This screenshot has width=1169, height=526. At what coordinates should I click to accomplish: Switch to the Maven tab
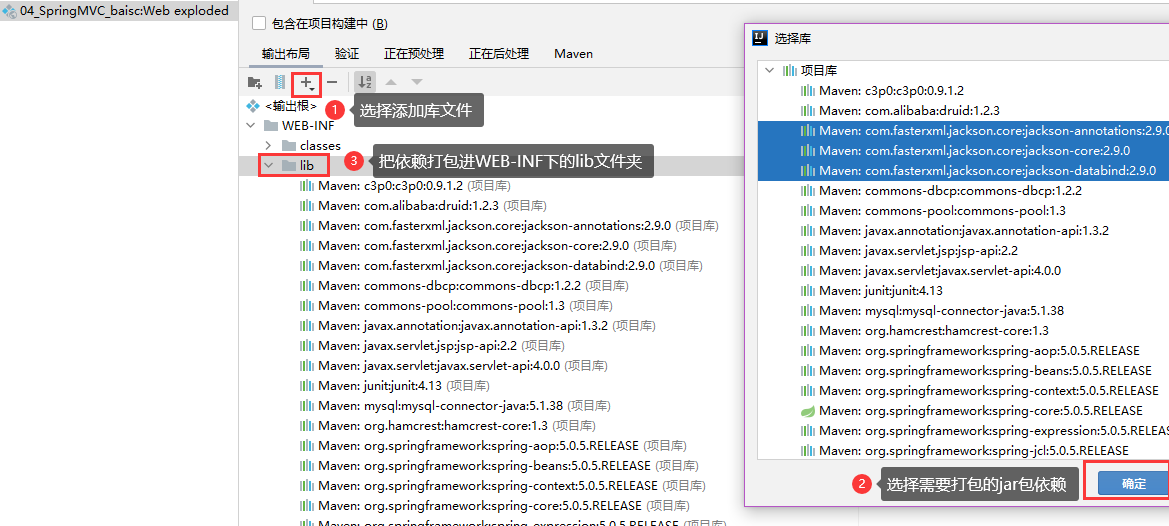point(573,54)
